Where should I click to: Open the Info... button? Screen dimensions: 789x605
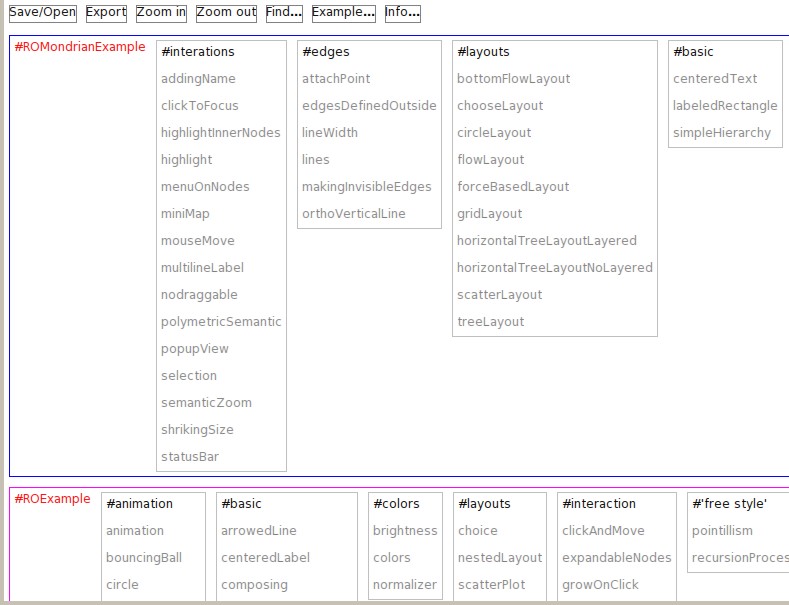[402, 13]
